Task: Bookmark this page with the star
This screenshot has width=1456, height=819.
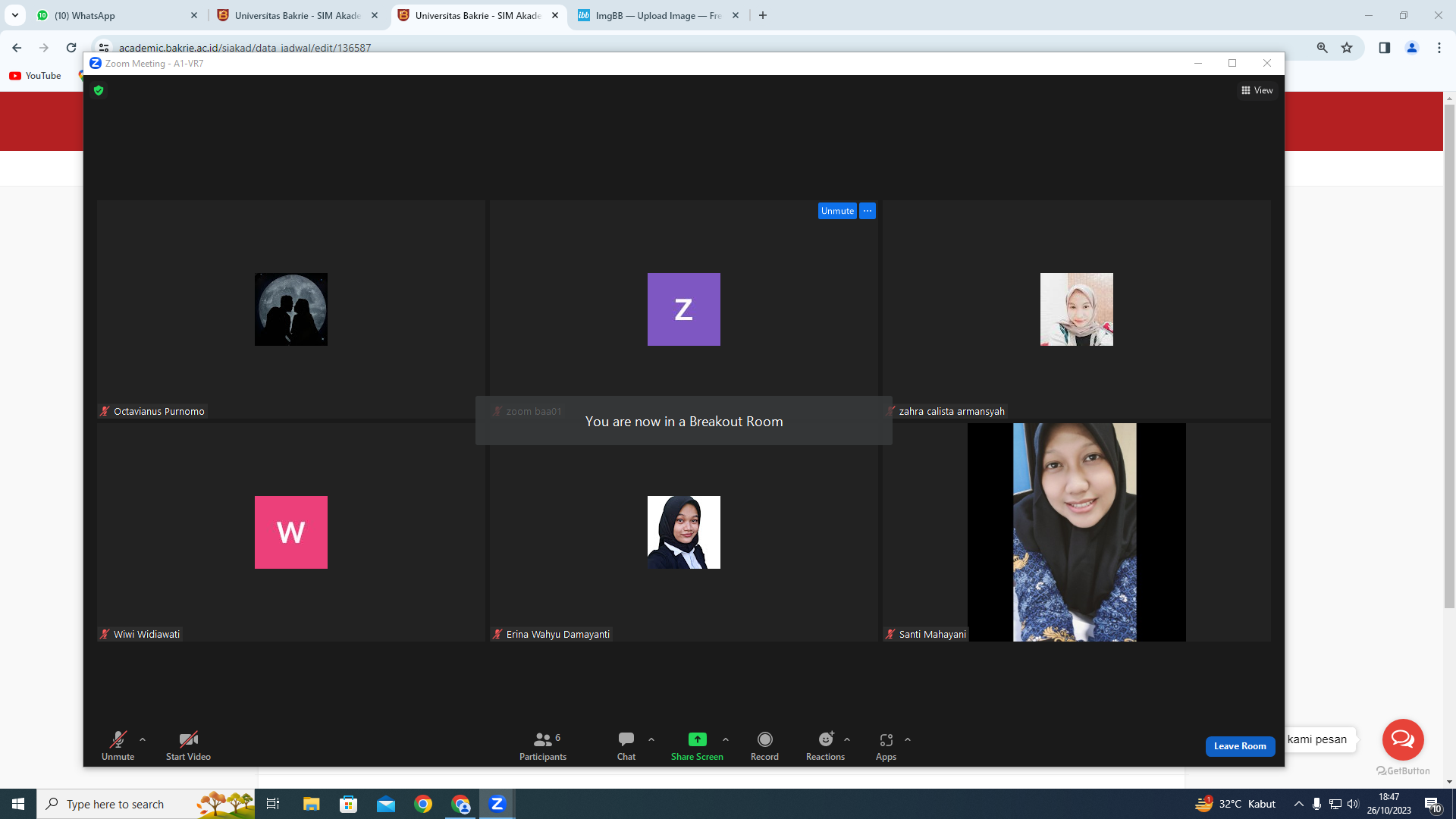Action: pos(1347,48)
